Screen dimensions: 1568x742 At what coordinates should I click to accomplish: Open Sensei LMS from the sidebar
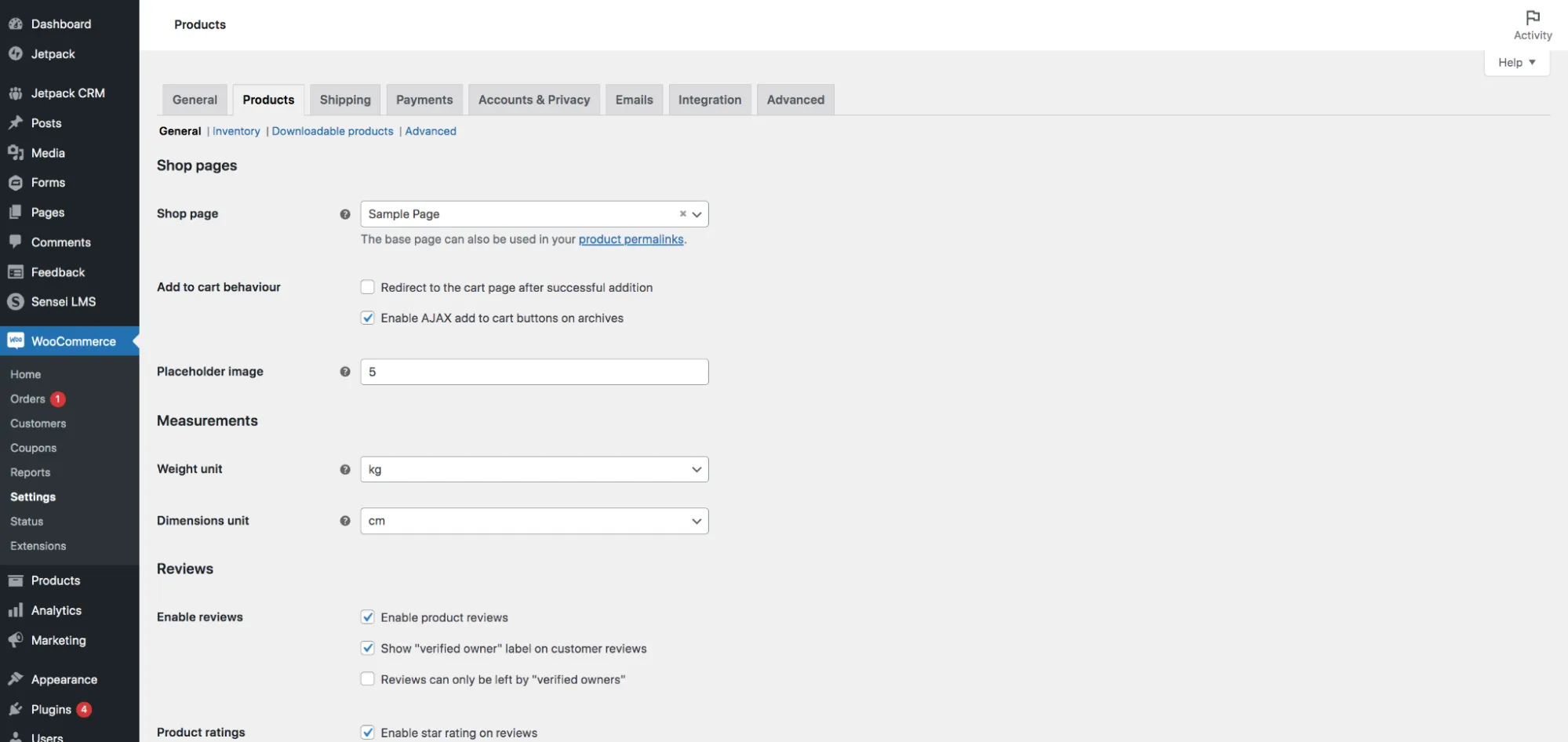click(15, 301)
